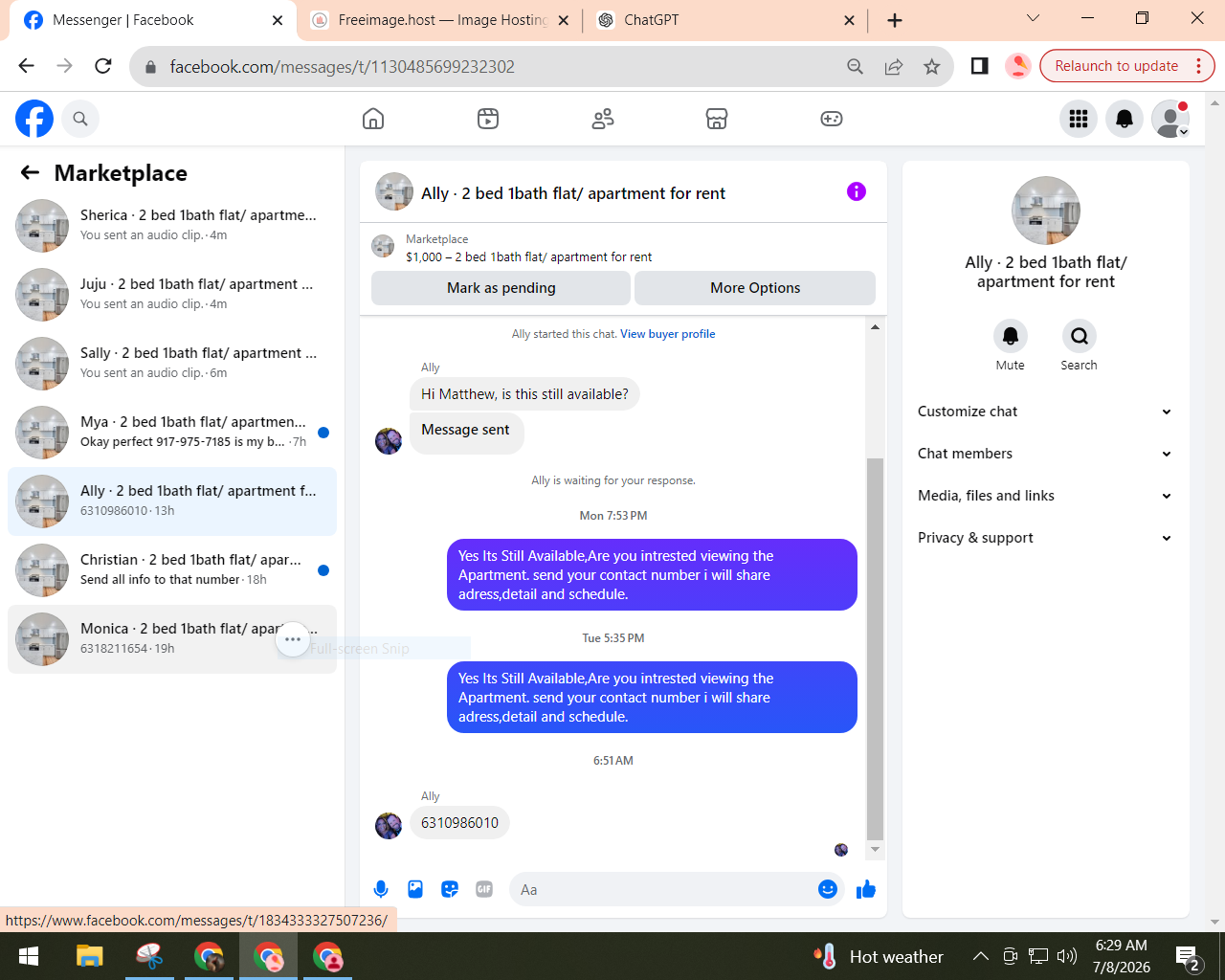Expand the Chat members section
Viewport: 1225px width, 980px height.
point(1045,454)
